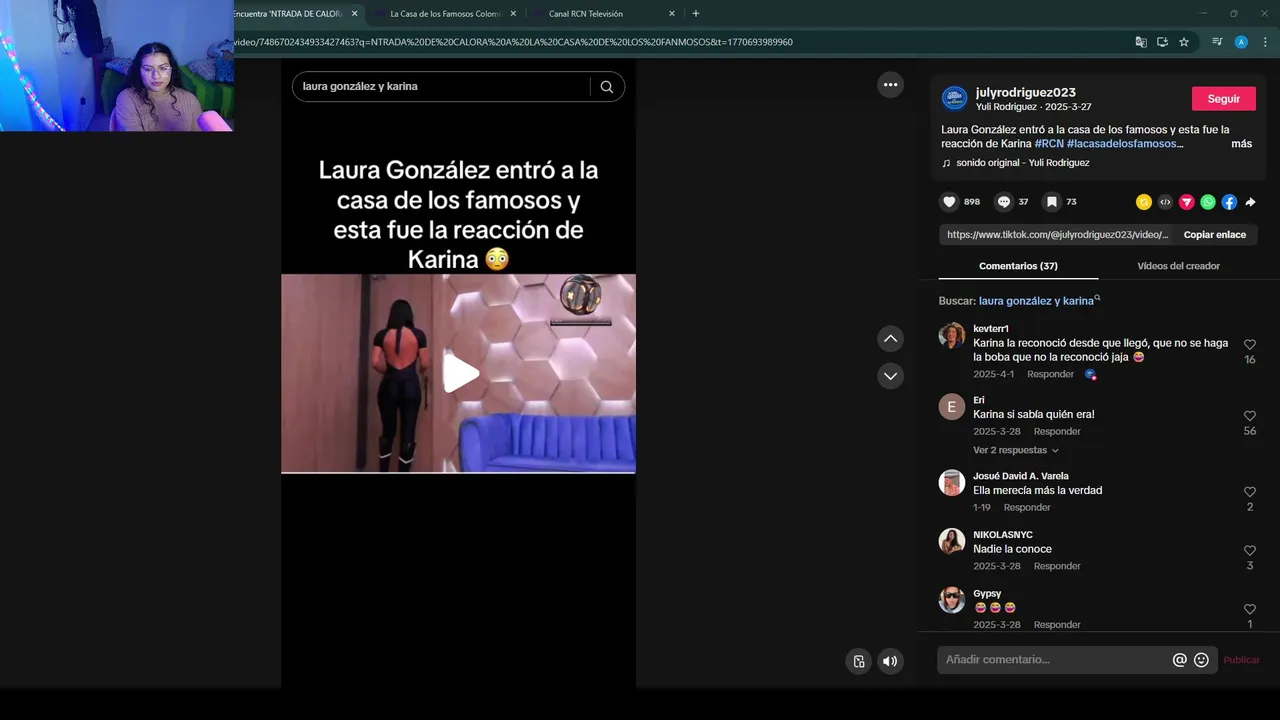The height and width of the screenshot is (720, 1280).
Task: Go to previous video with up arrow
Action: coord(890,339)
